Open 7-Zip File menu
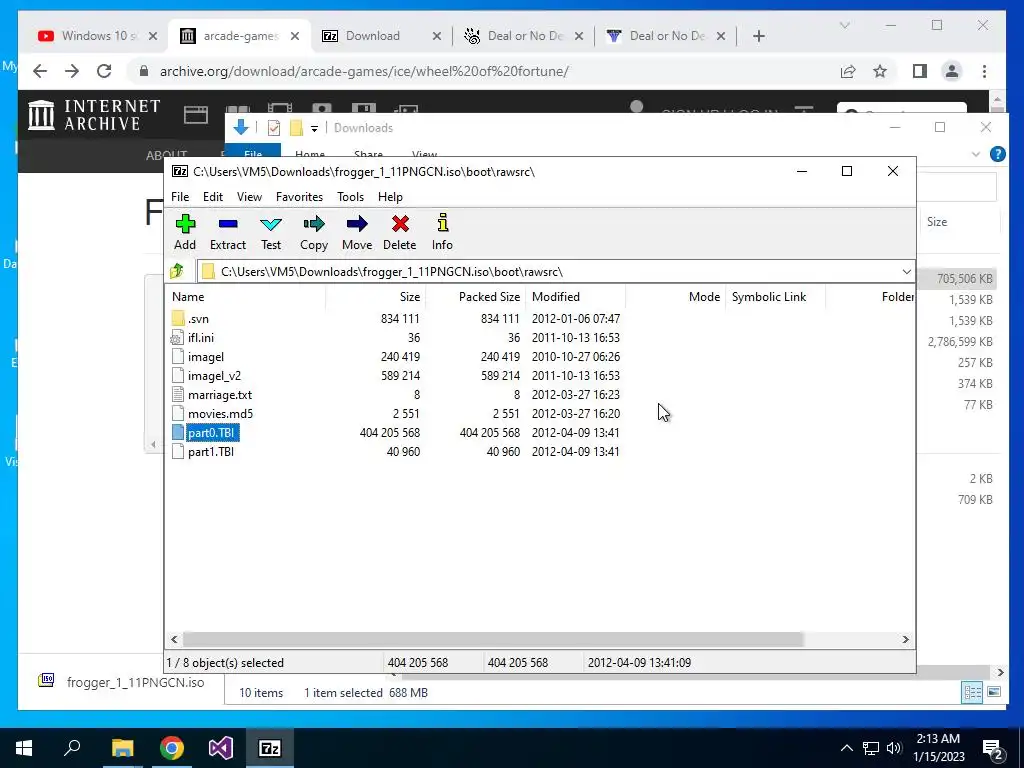Screen dimensions: 1024x768 180,197
